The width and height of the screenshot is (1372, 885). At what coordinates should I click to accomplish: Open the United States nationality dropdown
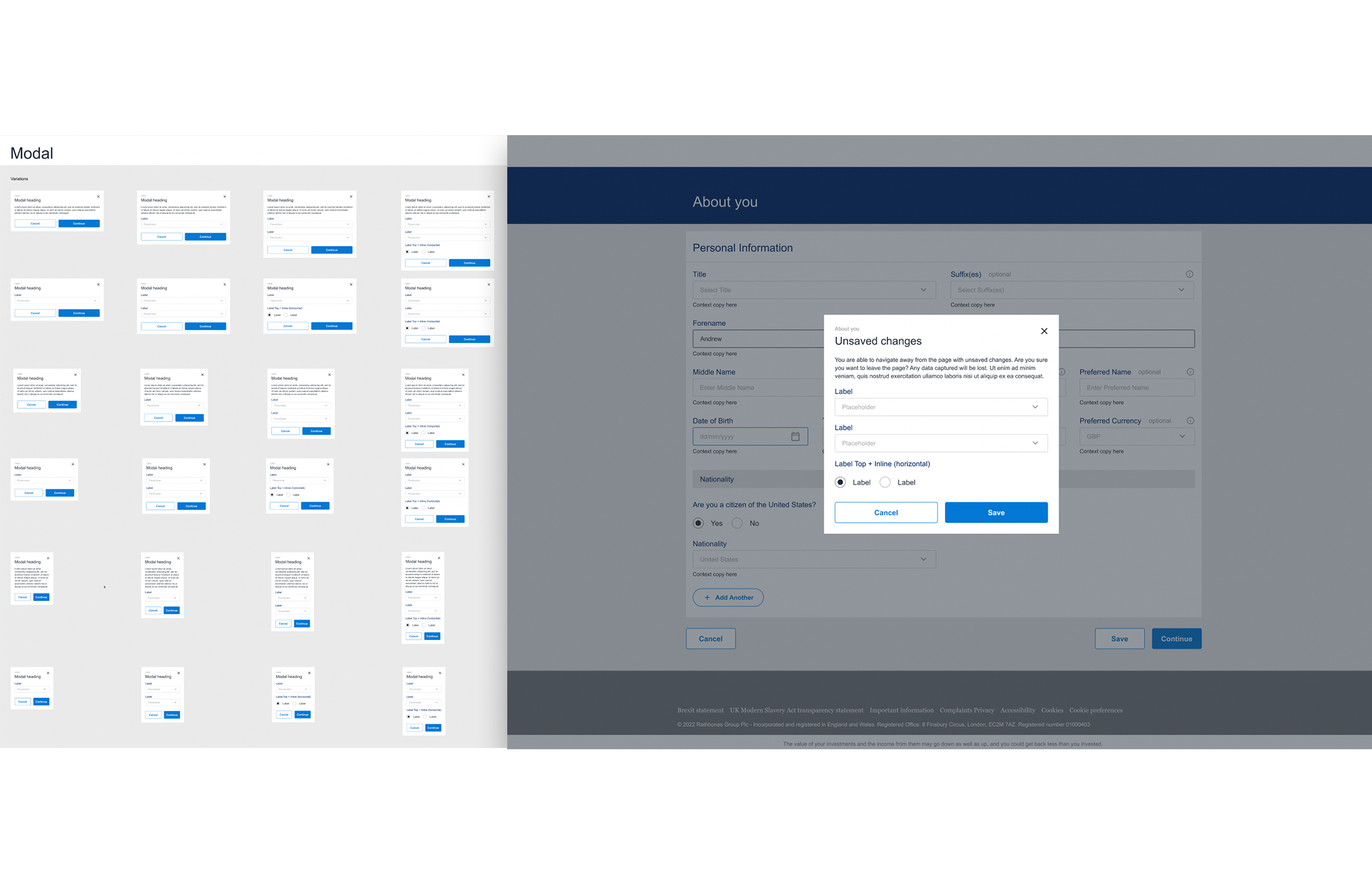[814, 559]
